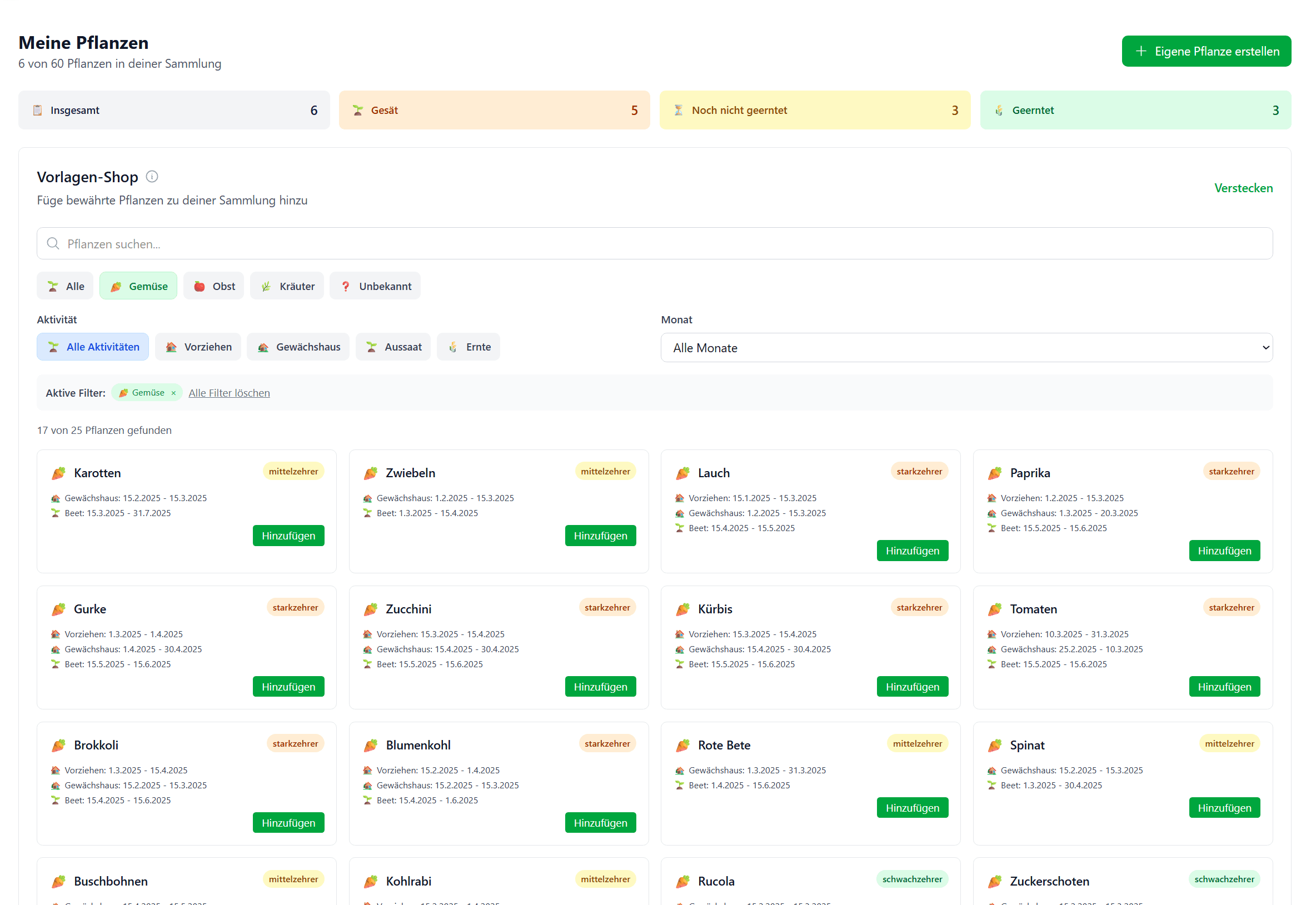
Task: Click the starkzehrer badge on Paprika
Action: [1231, 471]
